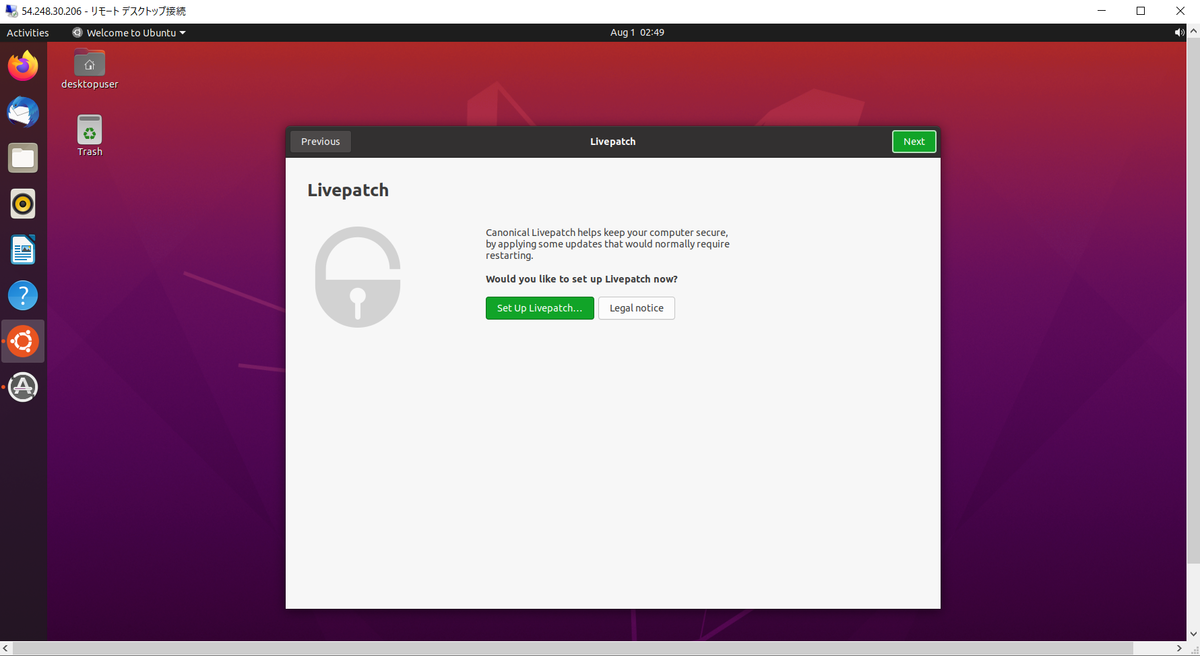The image size is (1200, 656).
Task: Open the clock showing Aug 1 02:49
Action: pos(637,32)
